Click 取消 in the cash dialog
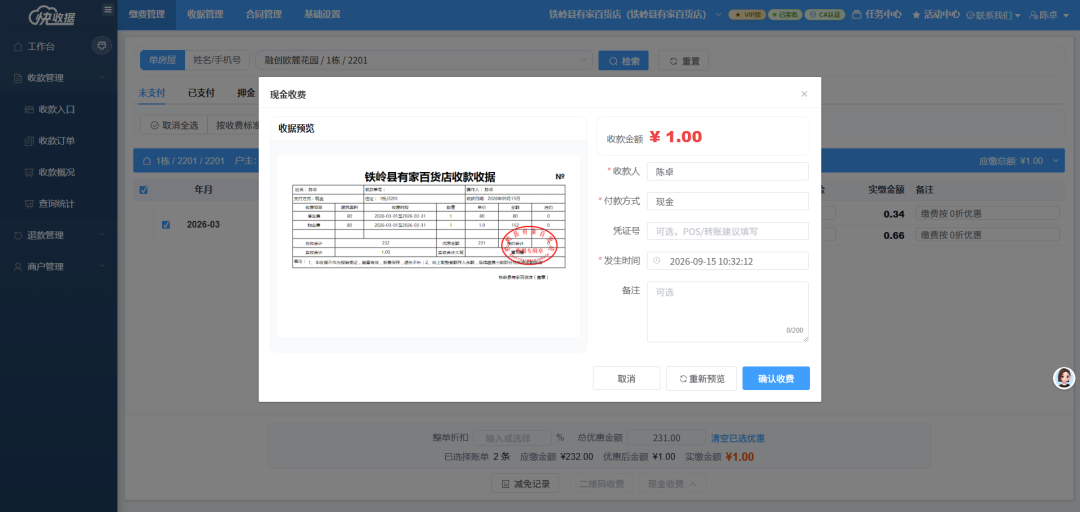This screenshot has width=1080, height=512. (626, 378)
